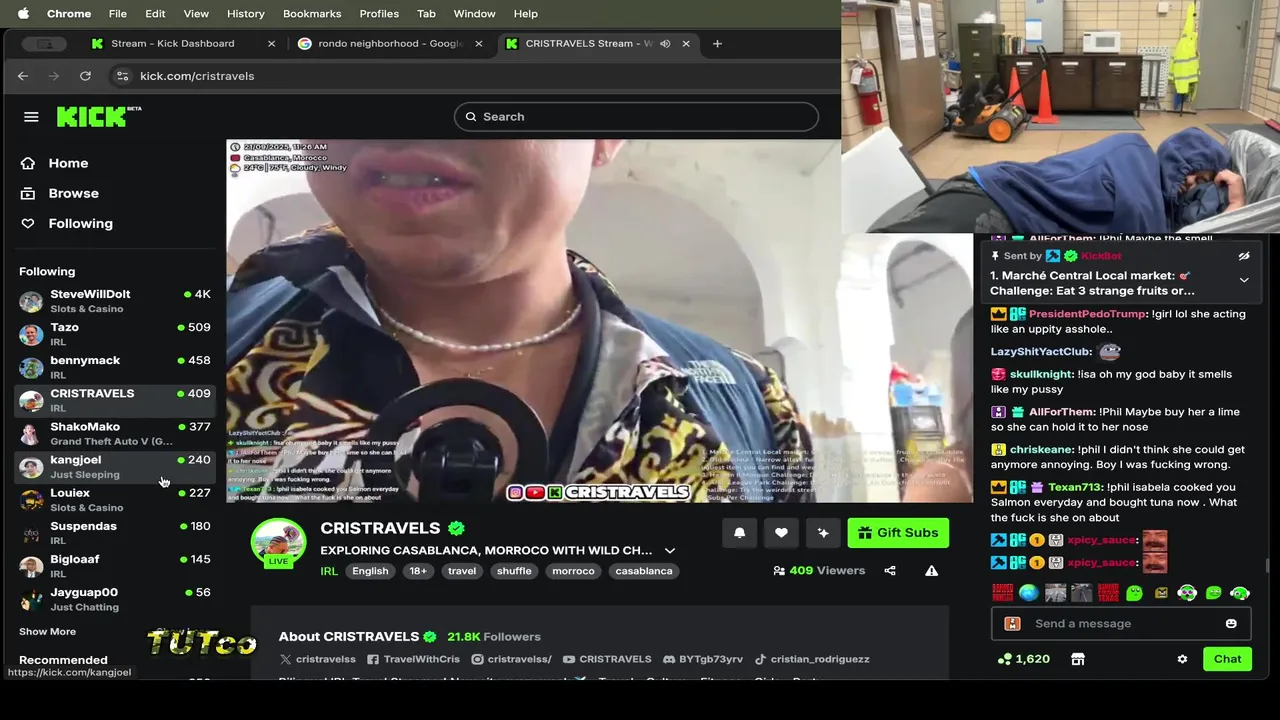
Task: Expand the stream title chevron
Action: (670, 551)
